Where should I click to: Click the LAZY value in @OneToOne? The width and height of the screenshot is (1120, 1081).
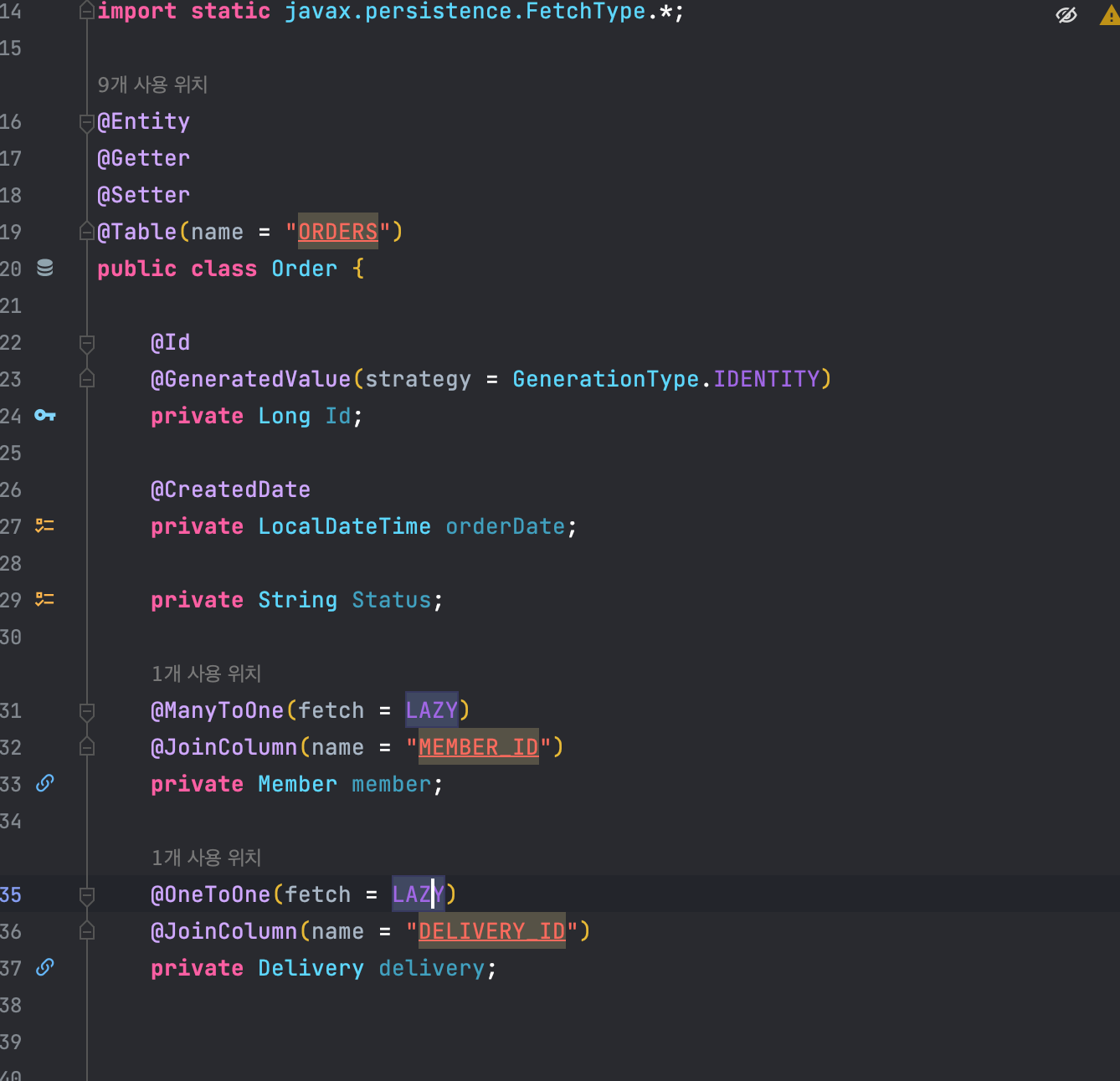[x=418, y=894]
